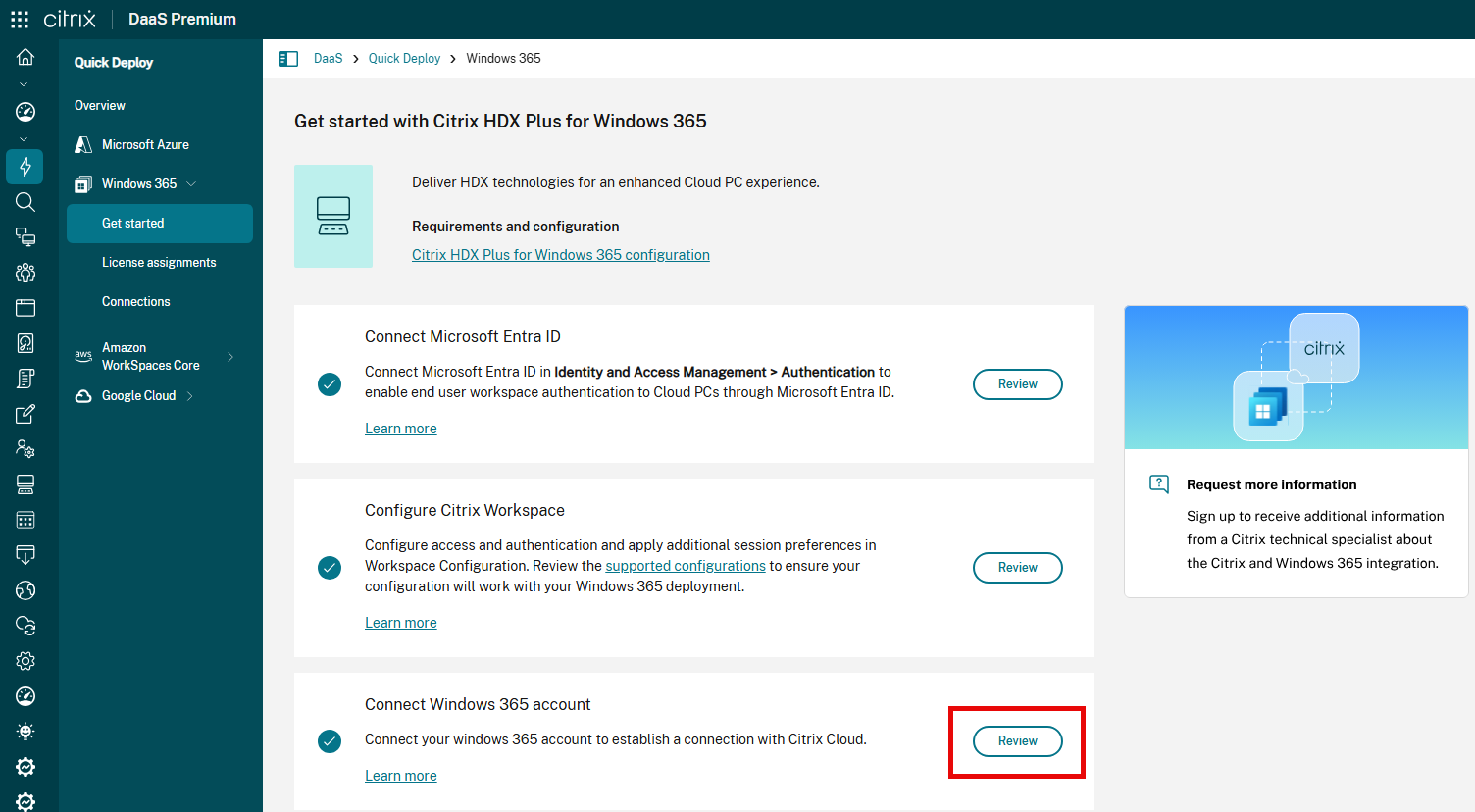Review the Connect Windows 365 account step
The width and height of the screenshot is (1475, 812).
pos(1017,740)
